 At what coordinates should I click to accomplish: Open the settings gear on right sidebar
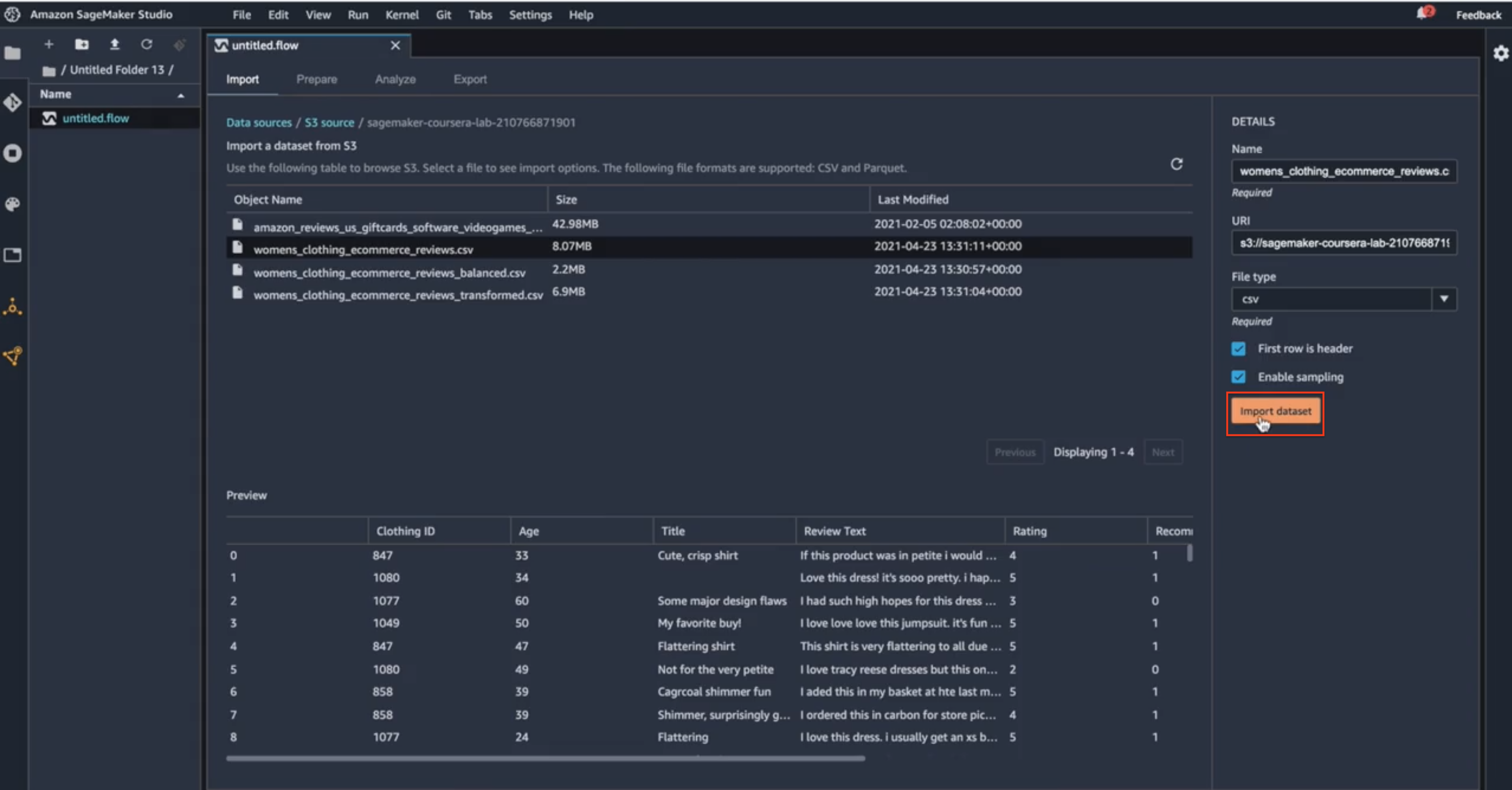click(x=1501, y=53)
